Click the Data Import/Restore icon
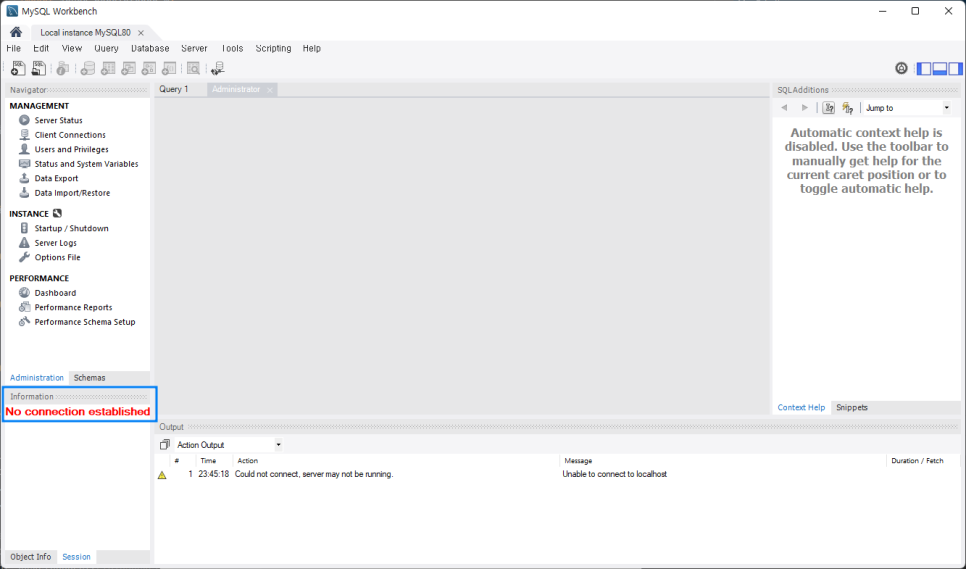 pos(24,193)
